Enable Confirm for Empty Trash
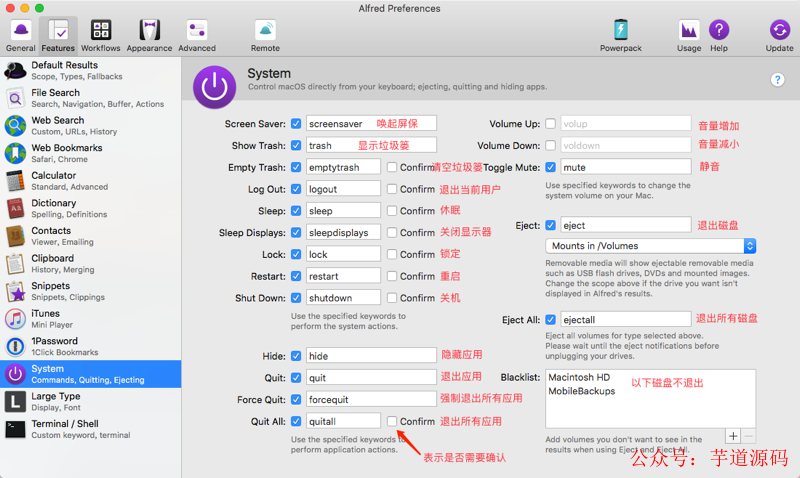Viewport: 800px width, 478px height. 392,167
